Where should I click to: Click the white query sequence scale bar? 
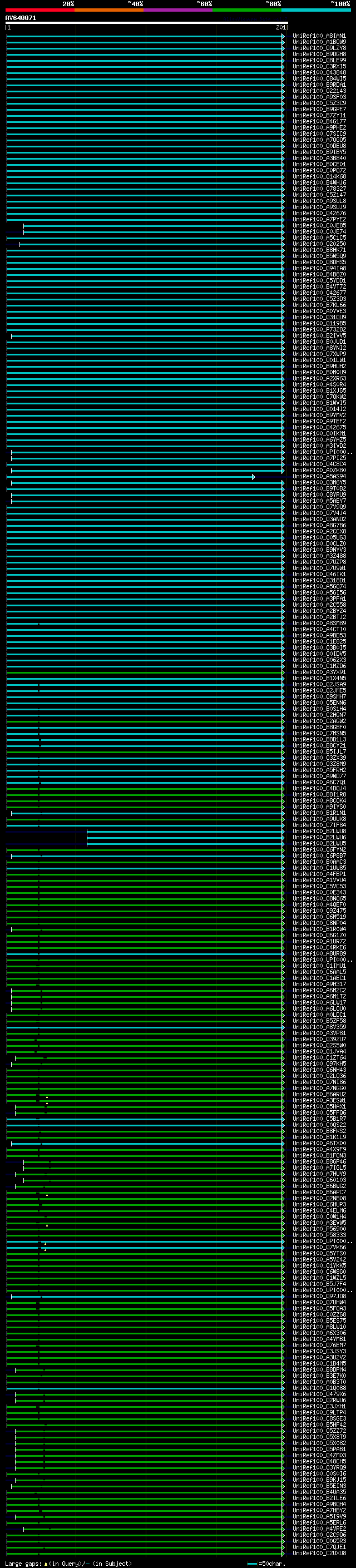(146, 22)
